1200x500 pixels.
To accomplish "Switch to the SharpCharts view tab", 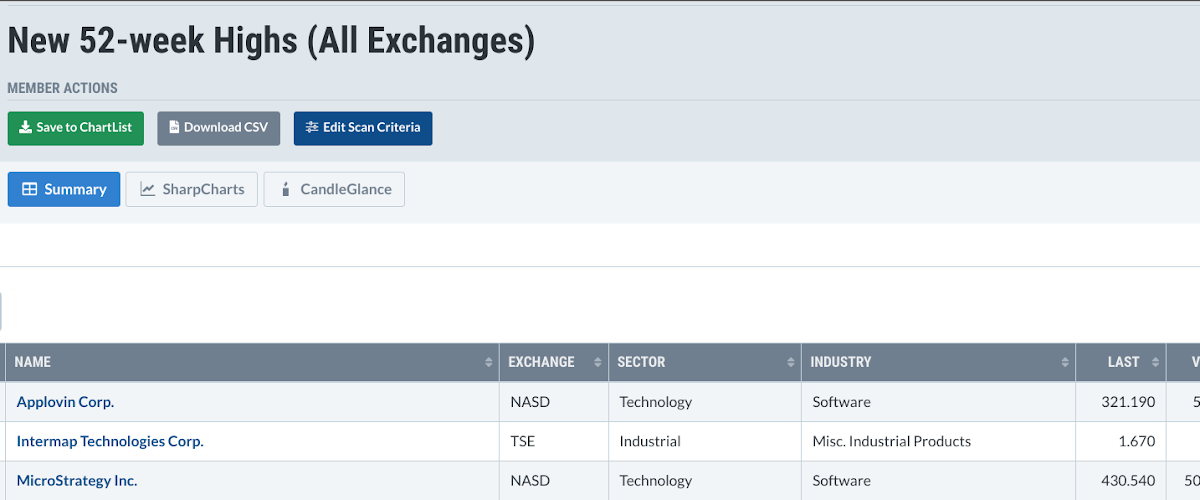I will click(x=192, y=189).
